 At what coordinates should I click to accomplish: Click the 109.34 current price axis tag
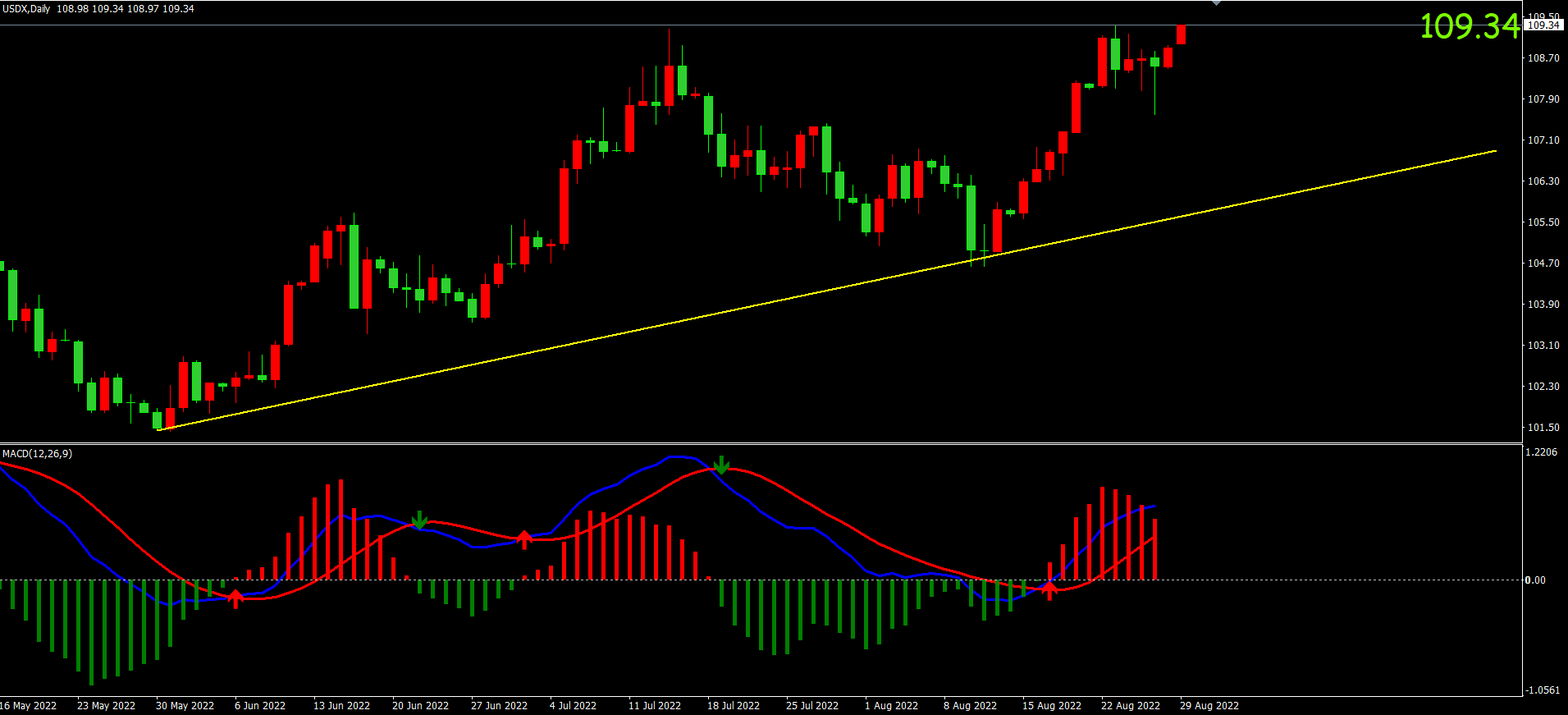click(1543, 25)
